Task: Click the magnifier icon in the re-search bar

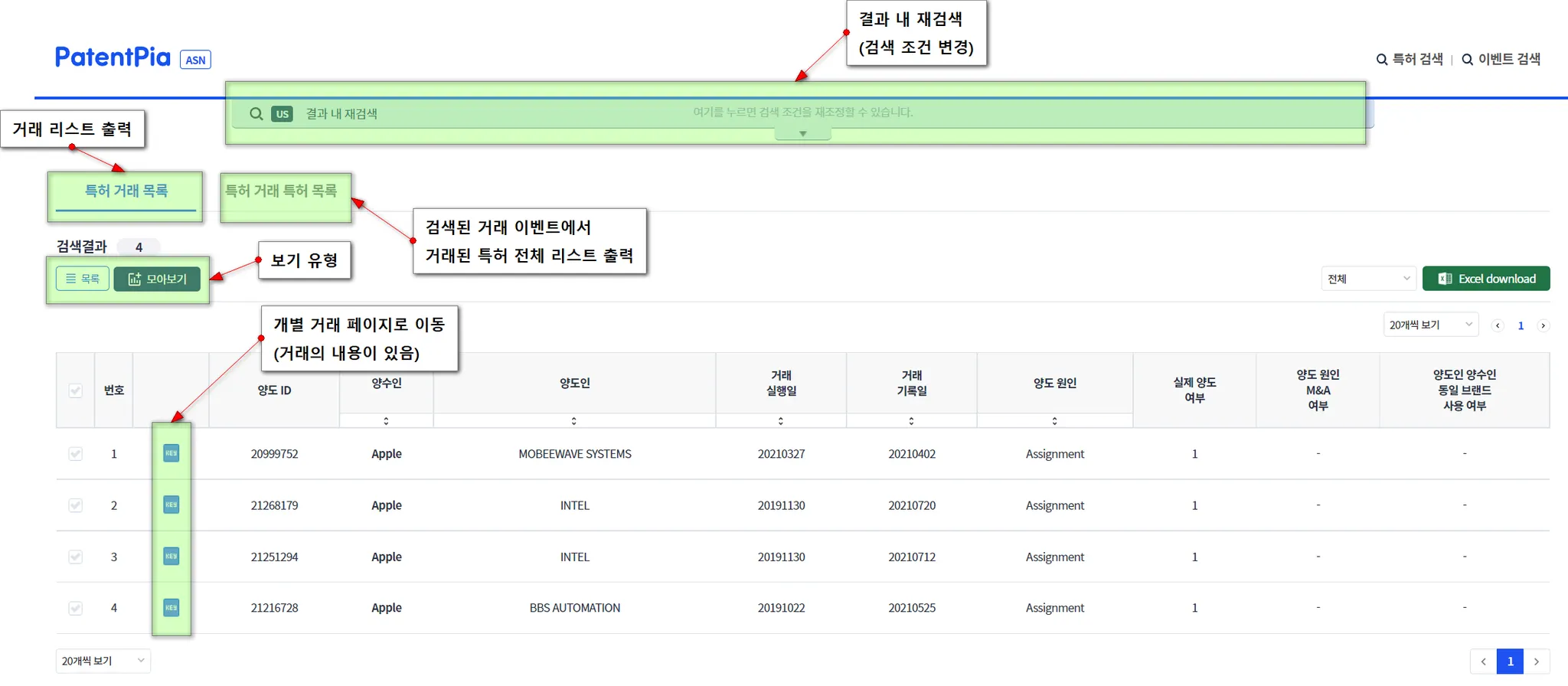Action: coord(256,114)
